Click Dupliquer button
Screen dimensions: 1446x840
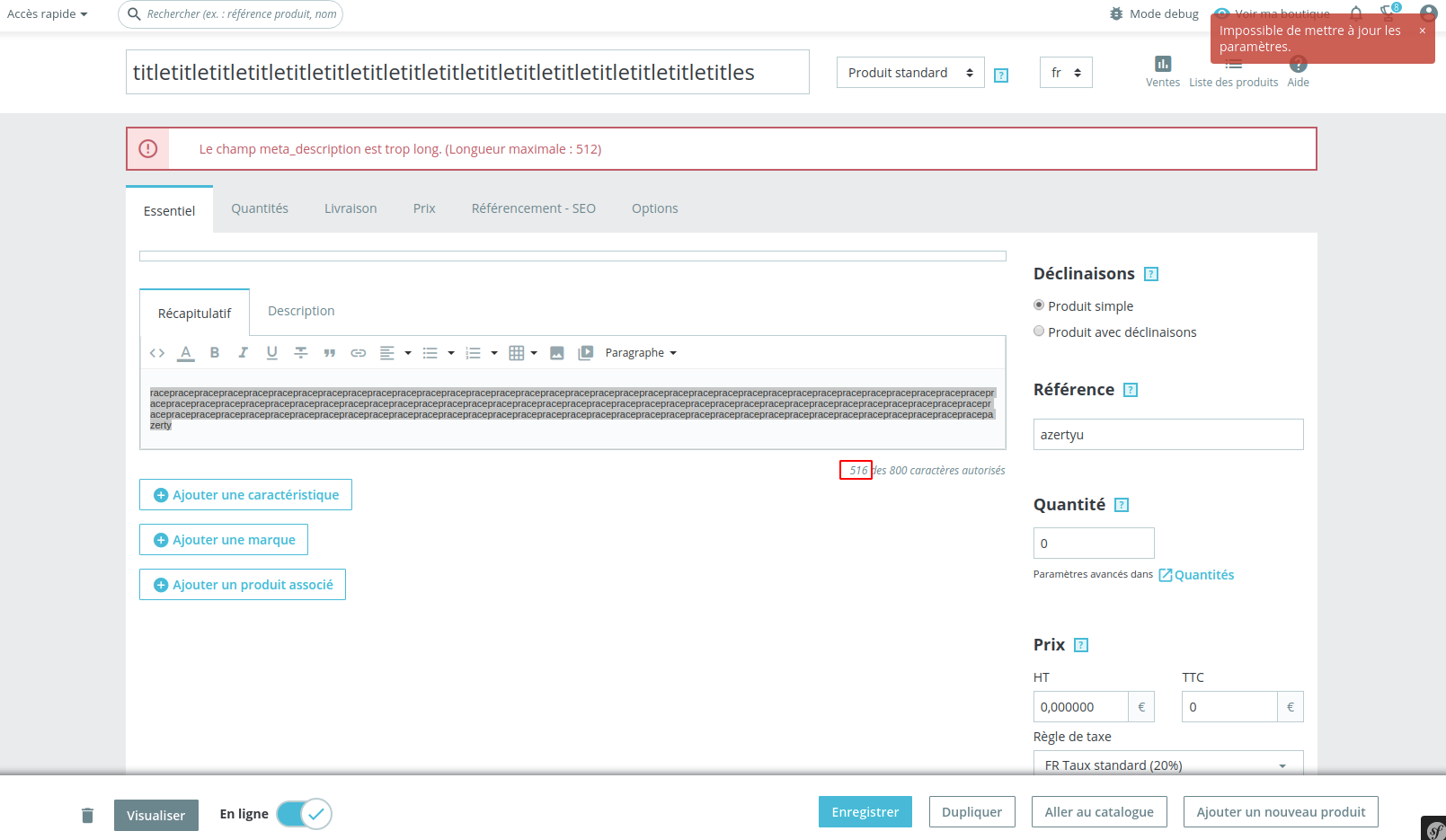pos(971,812)
